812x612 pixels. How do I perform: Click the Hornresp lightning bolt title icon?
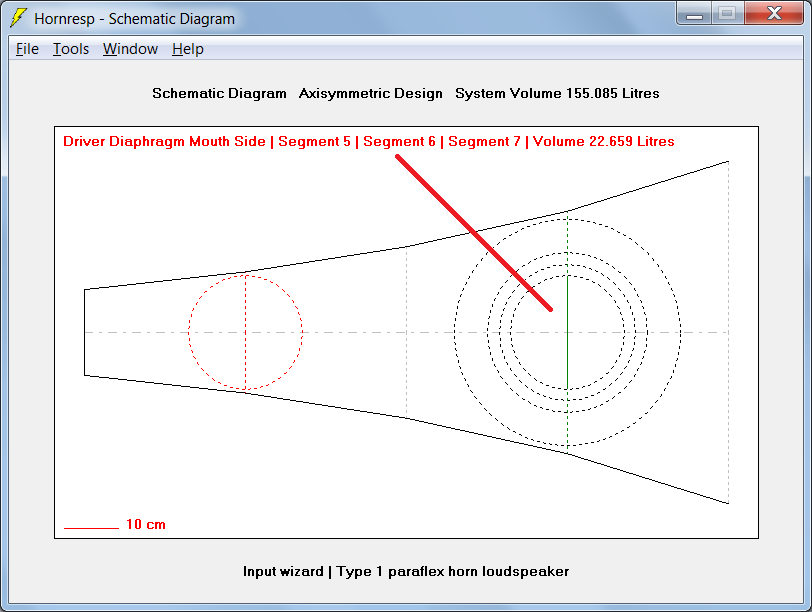19,18
